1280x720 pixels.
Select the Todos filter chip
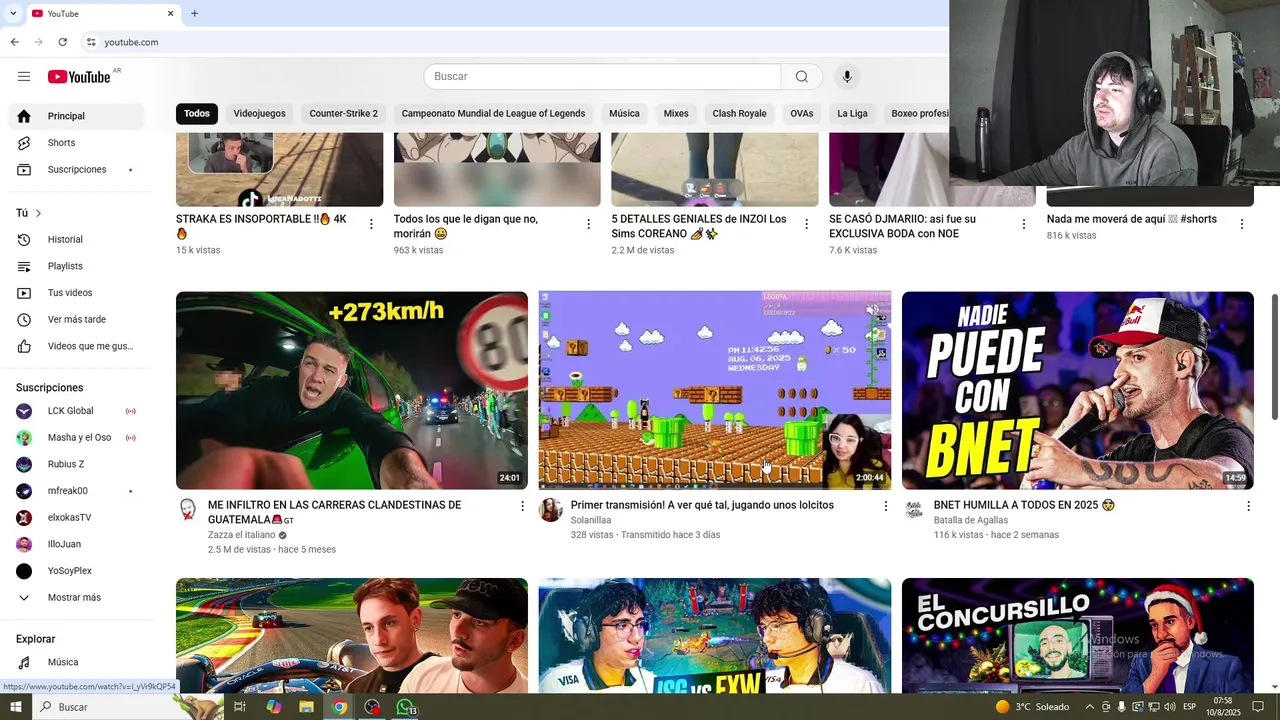pyautogui.click(x=197, y=113)
